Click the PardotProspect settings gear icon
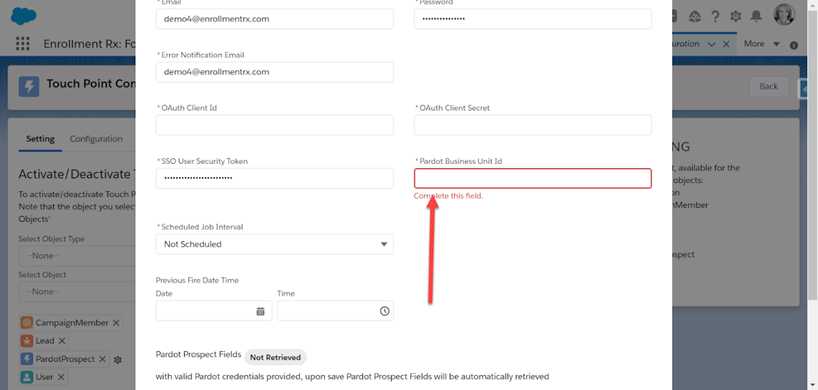818x390 pixels. click(x=118, y=360)
